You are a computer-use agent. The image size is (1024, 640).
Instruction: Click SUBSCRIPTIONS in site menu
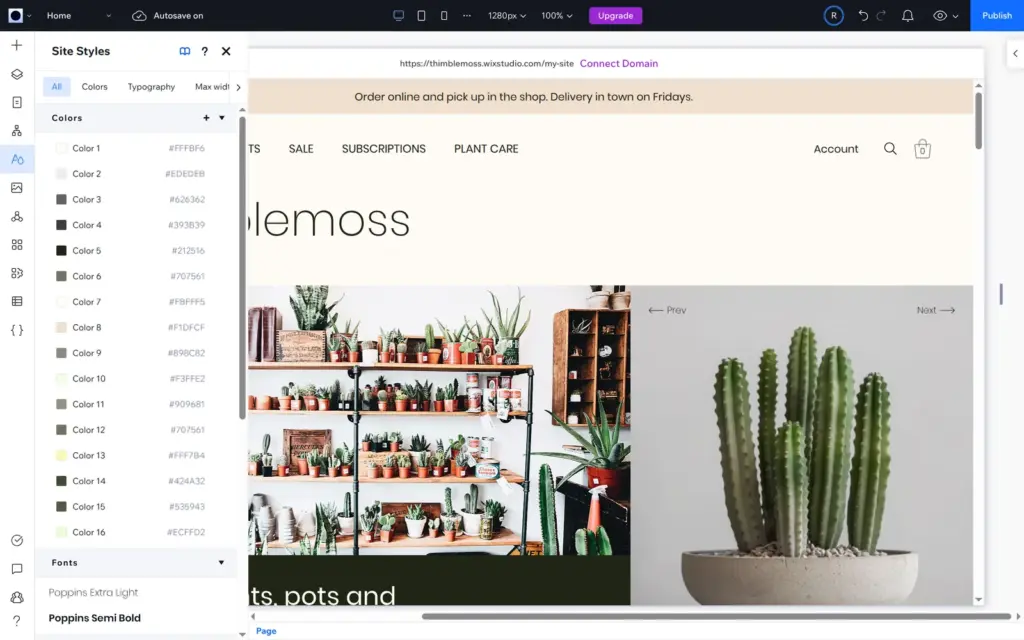(x=383, y=149)
